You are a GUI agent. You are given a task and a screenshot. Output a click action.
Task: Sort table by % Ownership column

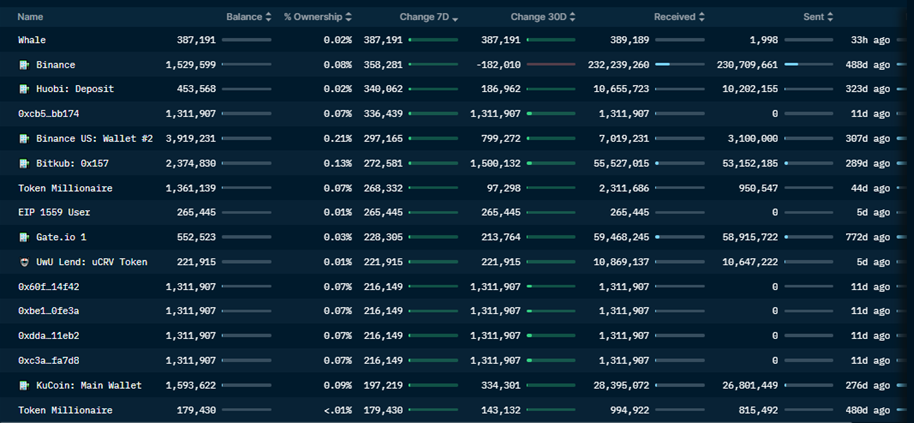[x=318, y=17]
